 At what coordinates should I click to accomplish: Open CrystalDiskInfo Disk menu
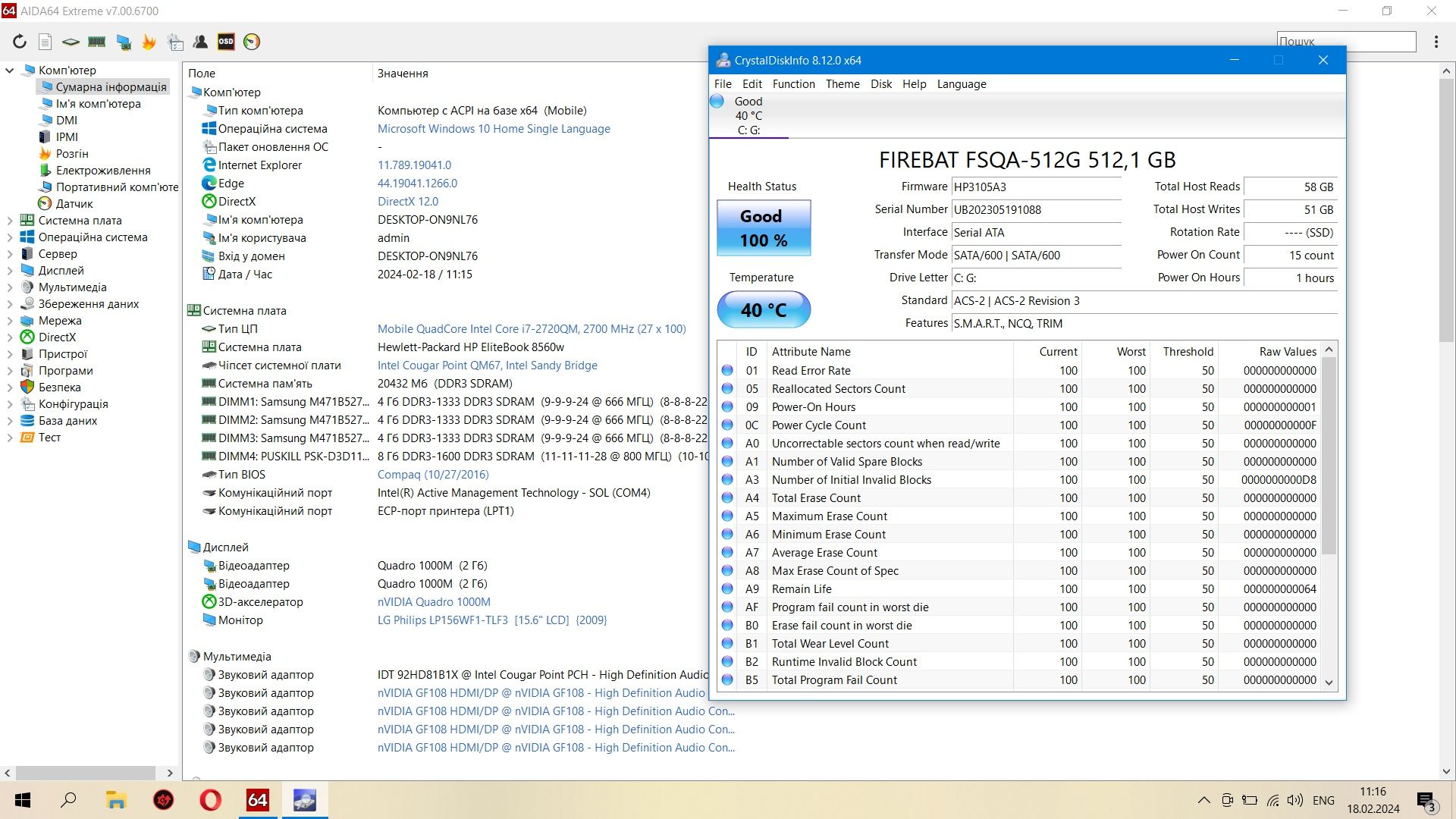pyautogui.click(x=881, y=83)
